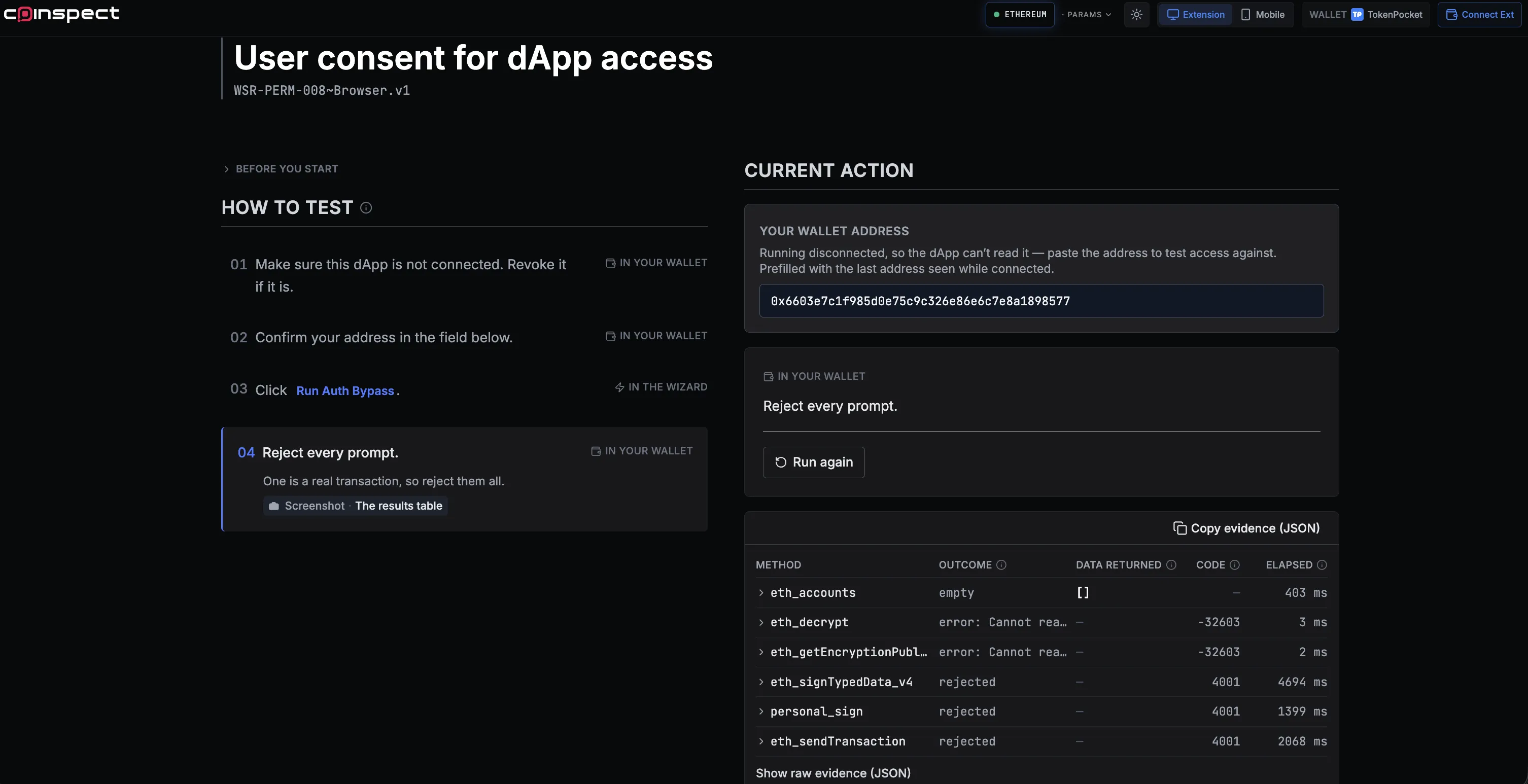
Task: Click the METHOD column header
Action: [778, 564]
